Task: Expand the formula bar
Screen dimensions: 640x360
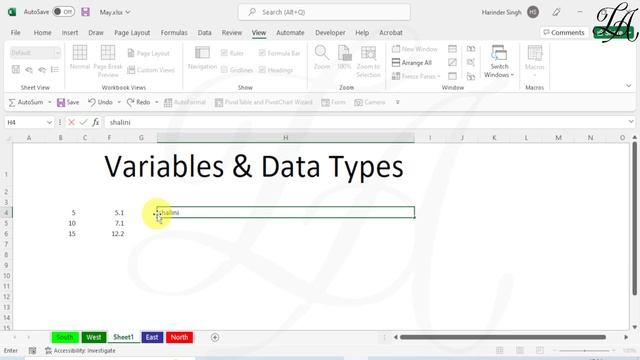Action: click(x=631, y=122)
